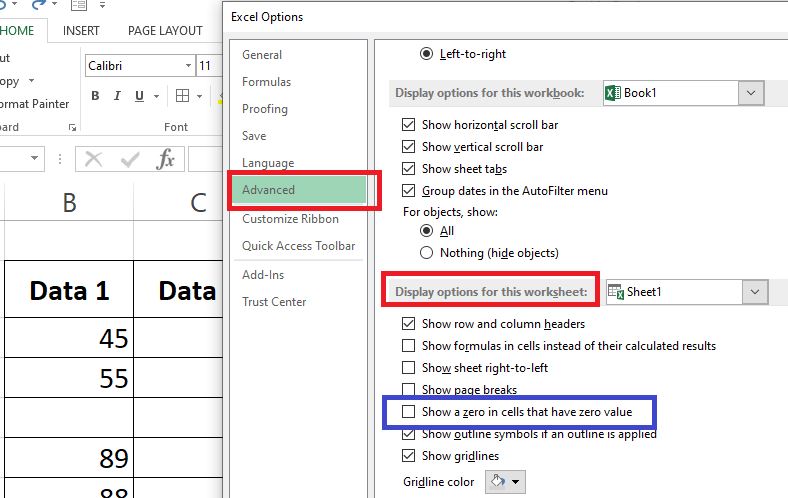788x498 pixels.
Task: Click the Gridline color paint bucket
Action: pyautogui.click(x=498, y=481)
